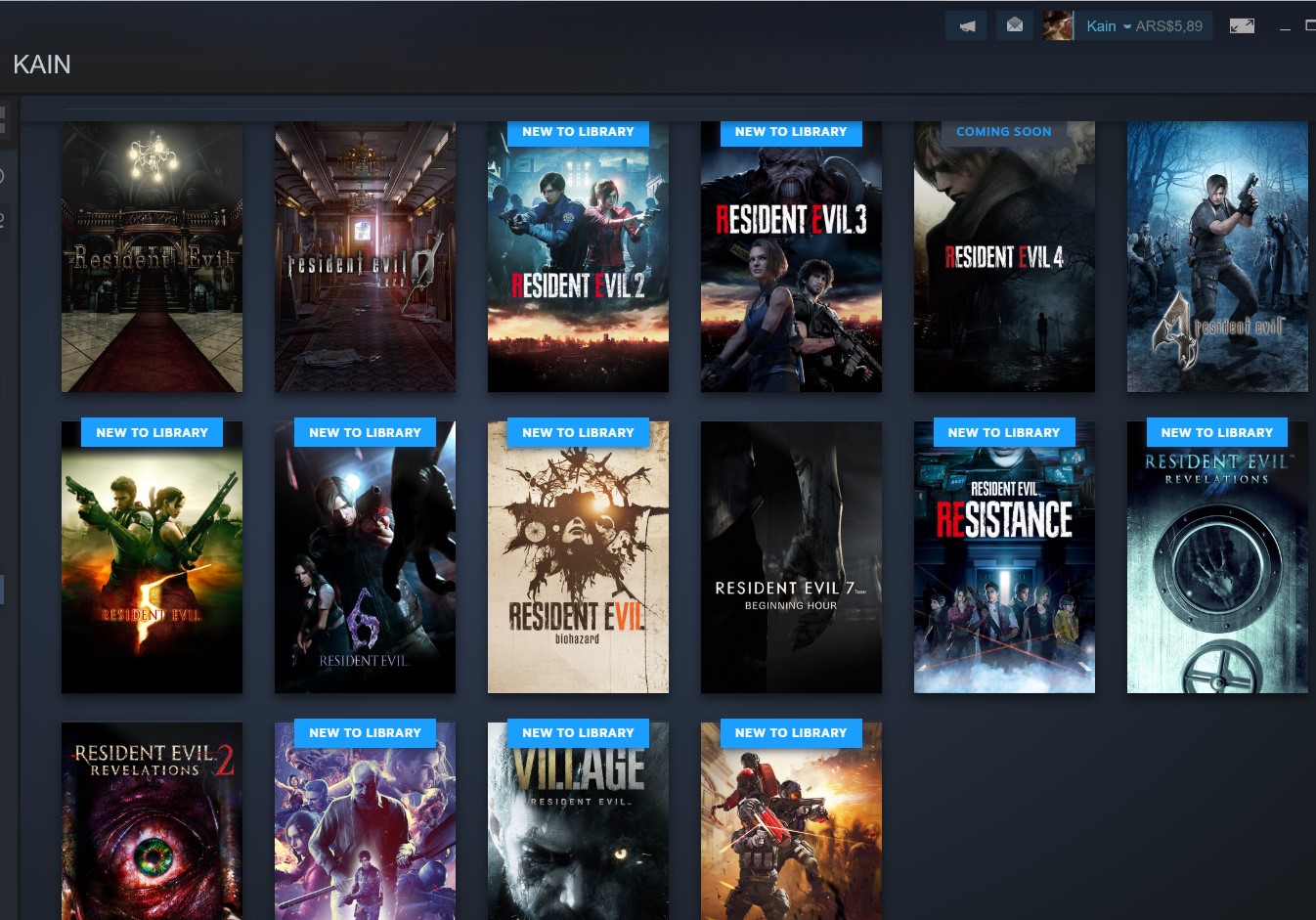Select the Resident Evil Village cover
The width and height of the screenshot is (1316, 920).
pyautogui.click(x=579, y=821)
